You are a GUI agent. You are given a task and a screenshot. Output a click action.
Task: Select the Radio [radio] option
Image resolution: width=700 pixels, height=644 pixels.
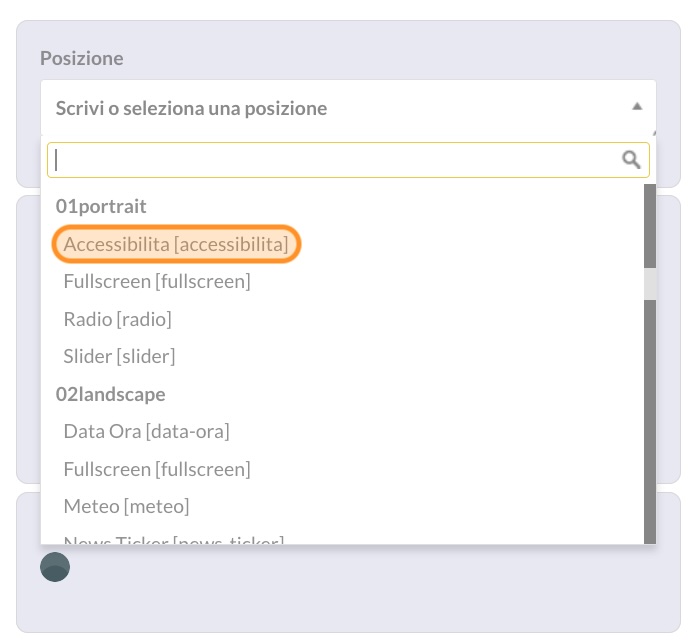coord(117,319)
